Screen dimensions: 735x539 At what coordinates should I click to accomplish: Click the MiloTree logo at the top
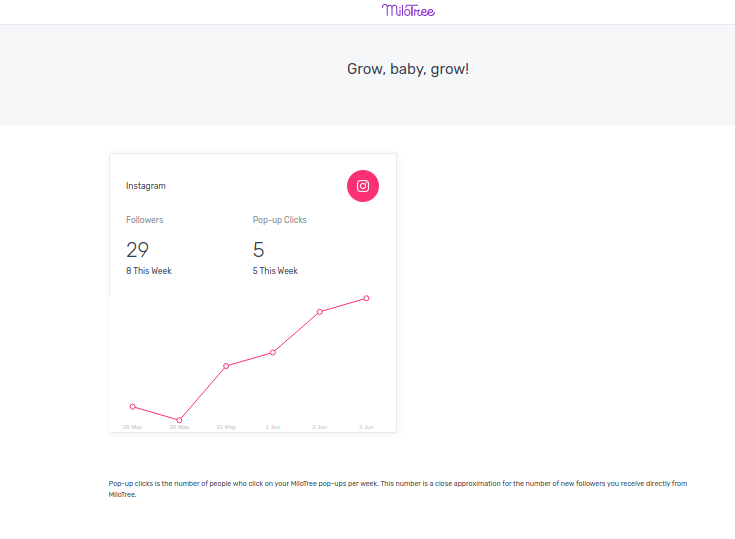click(408, 10)
